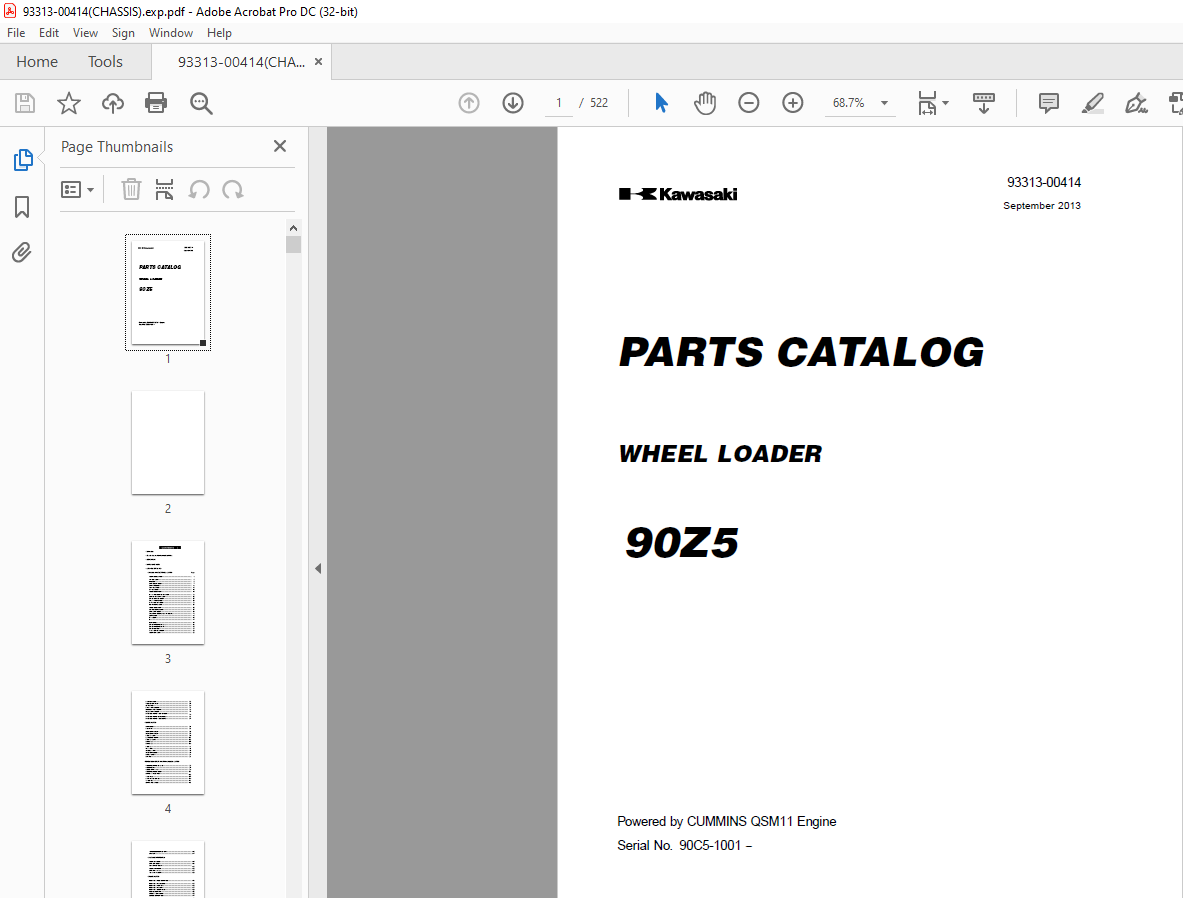Collapse the navigation pane arrow
This screenshot has height=898, width=1183.
tap(318, 568)
